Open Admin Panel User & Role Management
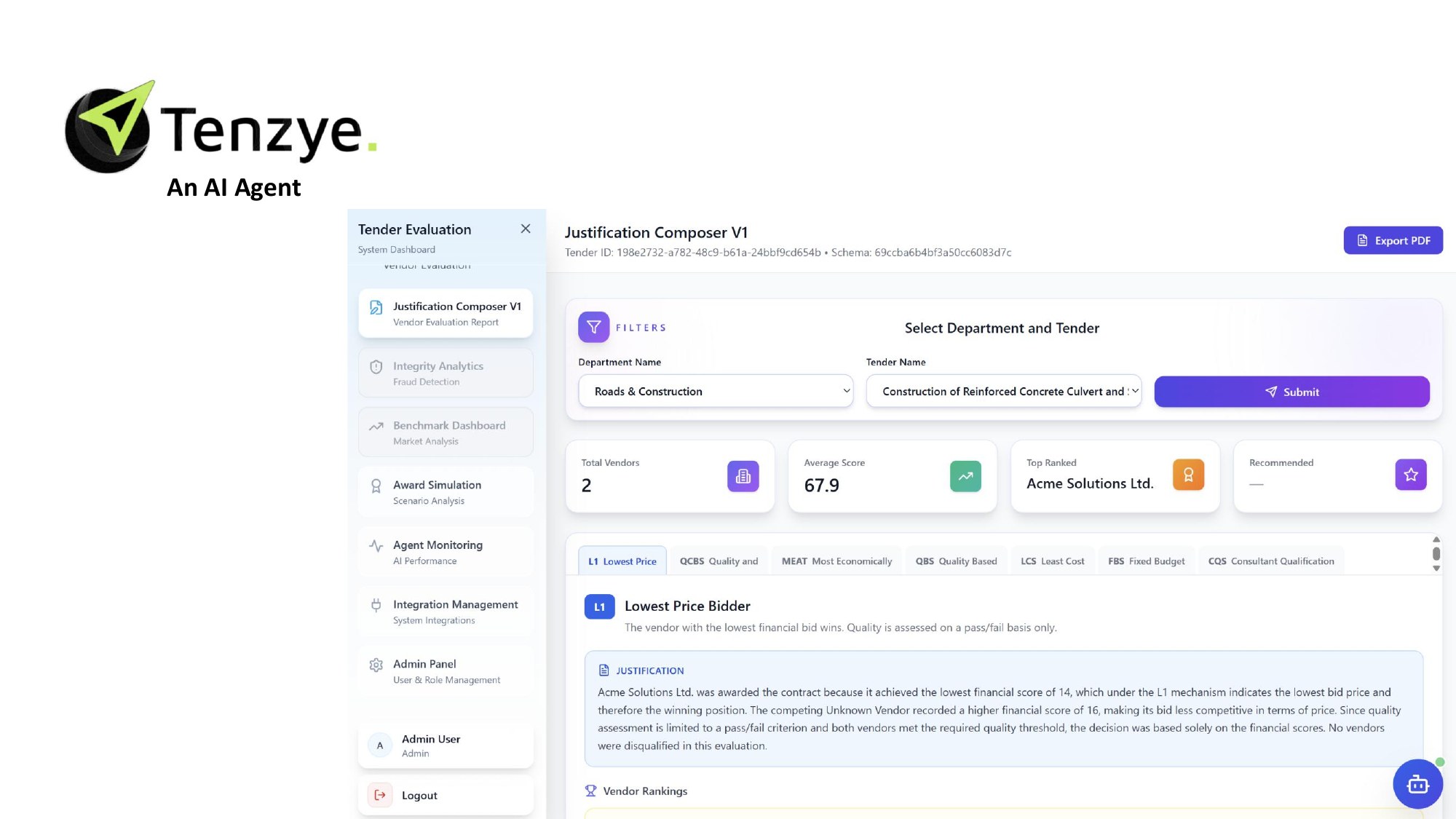Viewport: 1456px width, 819px height. (446, 671)
